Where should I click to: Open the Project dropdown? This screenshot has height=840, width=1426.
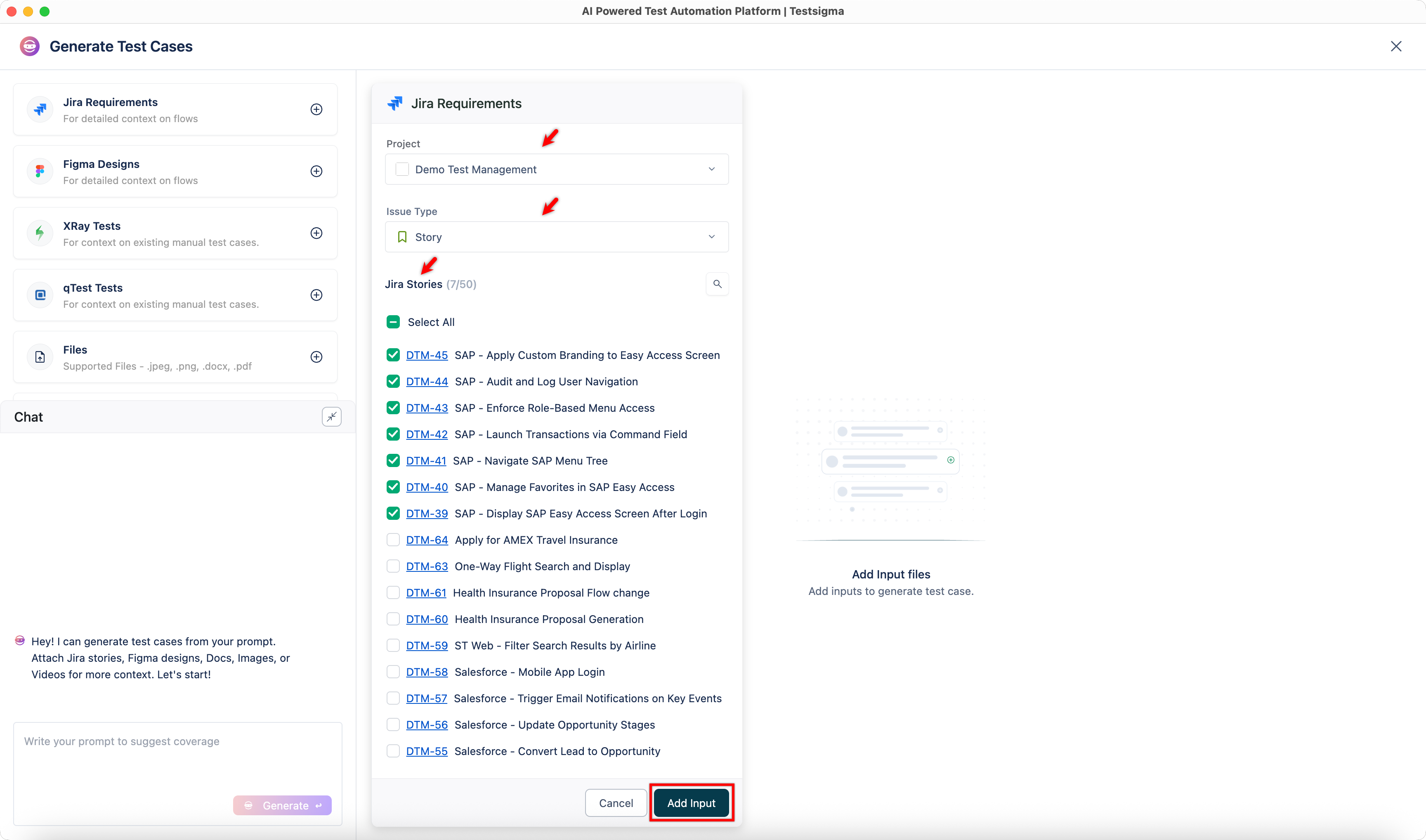(x=712, y=169)
